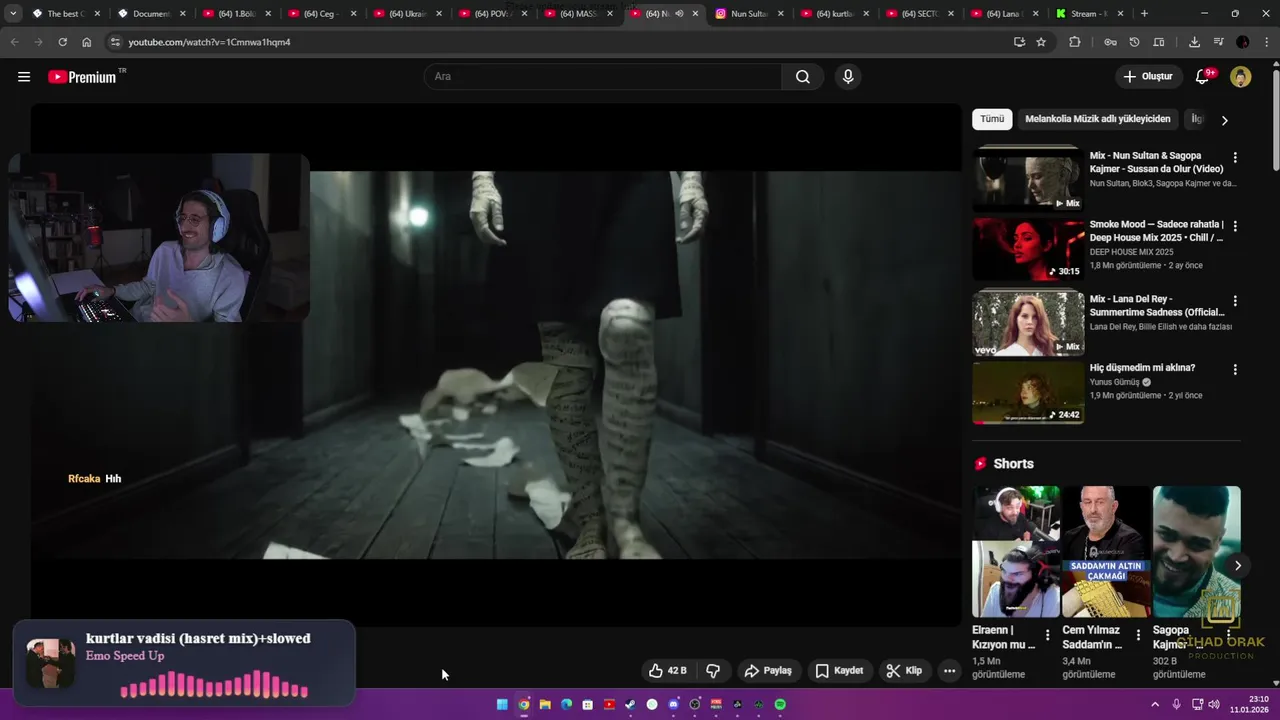Open Steam from taskbar
Image resolution: width=1280 pixels, height=720 pixels.
point(630,704)
